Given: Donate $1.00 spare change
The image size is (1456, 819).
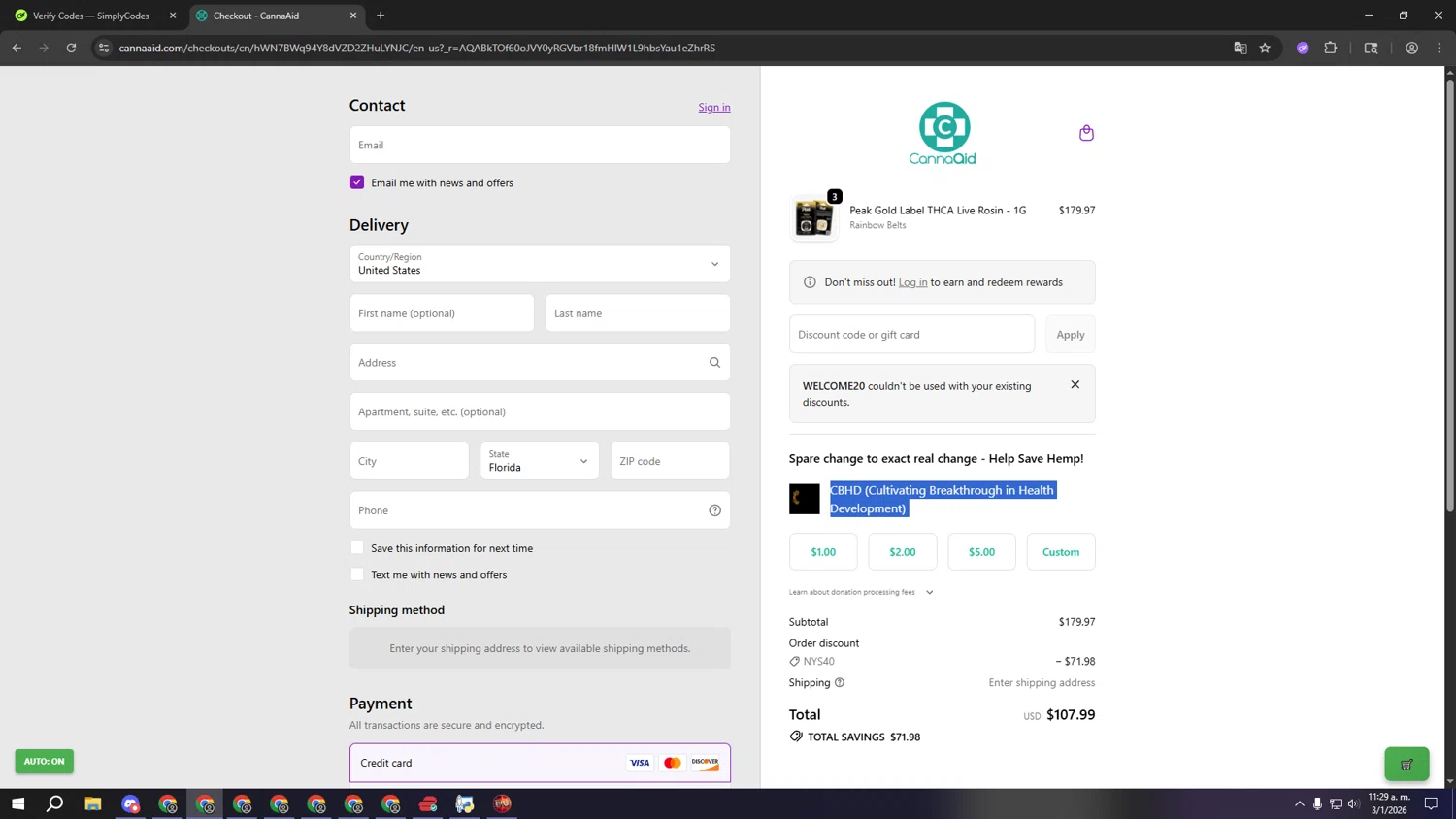Looking at the screenshot, I should 823,552.
